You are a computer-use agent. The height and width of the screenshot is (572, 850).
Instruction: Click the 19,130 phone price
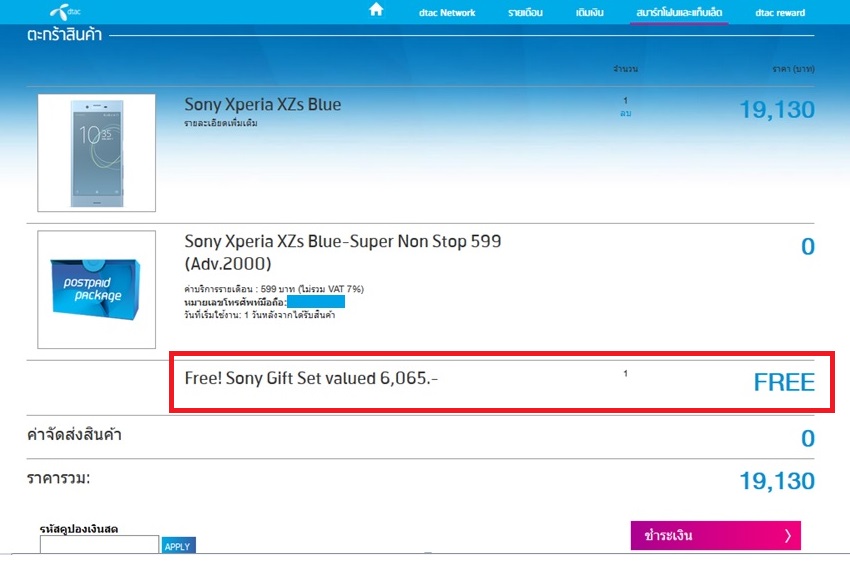777,110
